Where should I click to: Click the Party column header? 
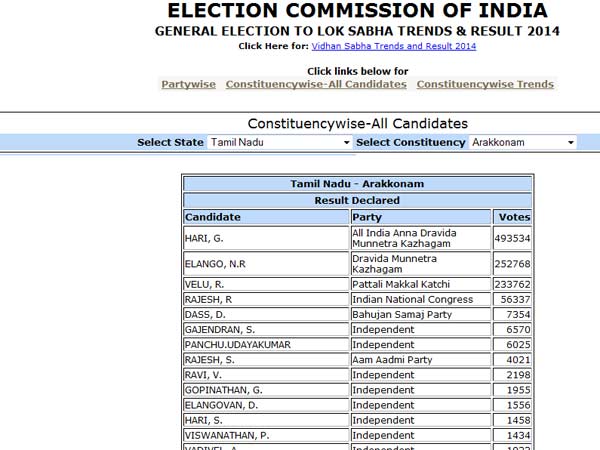(x=367, y=217)
